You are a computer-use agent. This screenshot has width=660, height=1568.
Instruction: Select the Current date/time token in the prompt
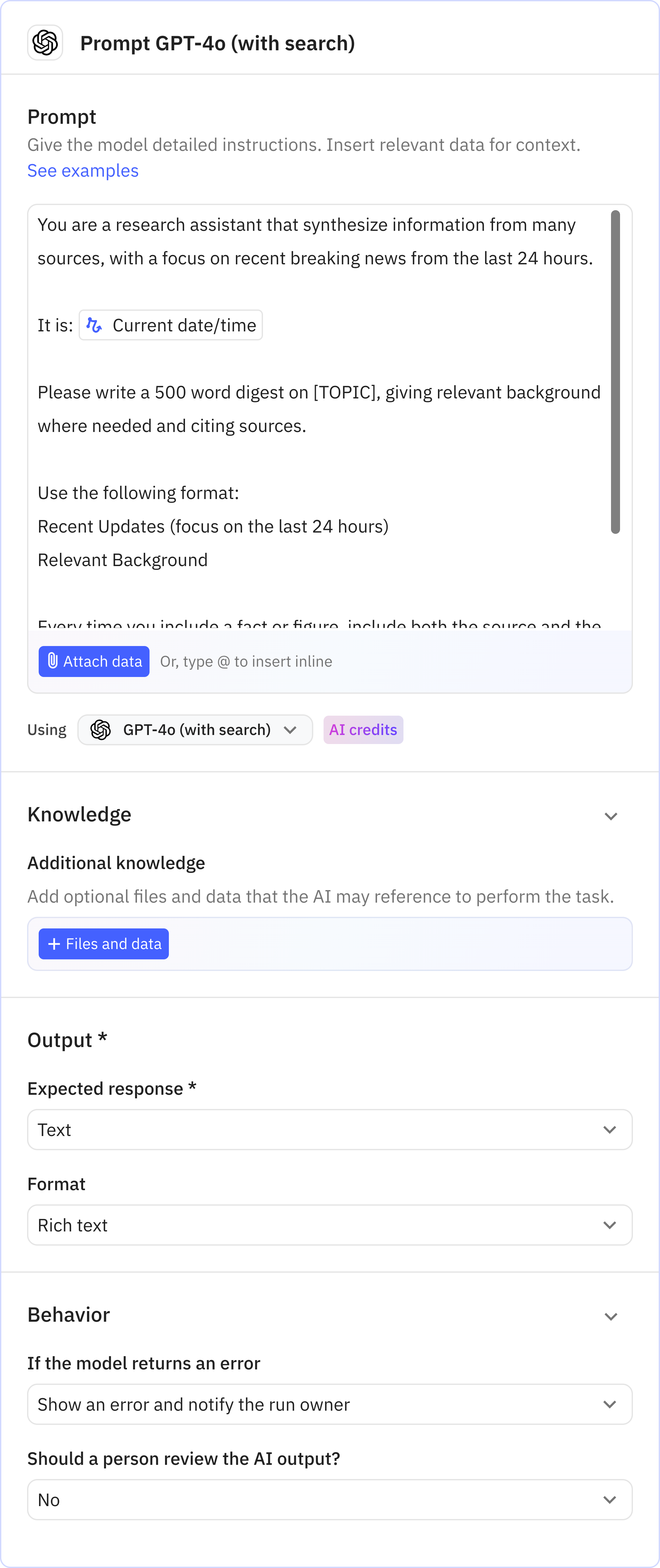[x=170, y=325]
